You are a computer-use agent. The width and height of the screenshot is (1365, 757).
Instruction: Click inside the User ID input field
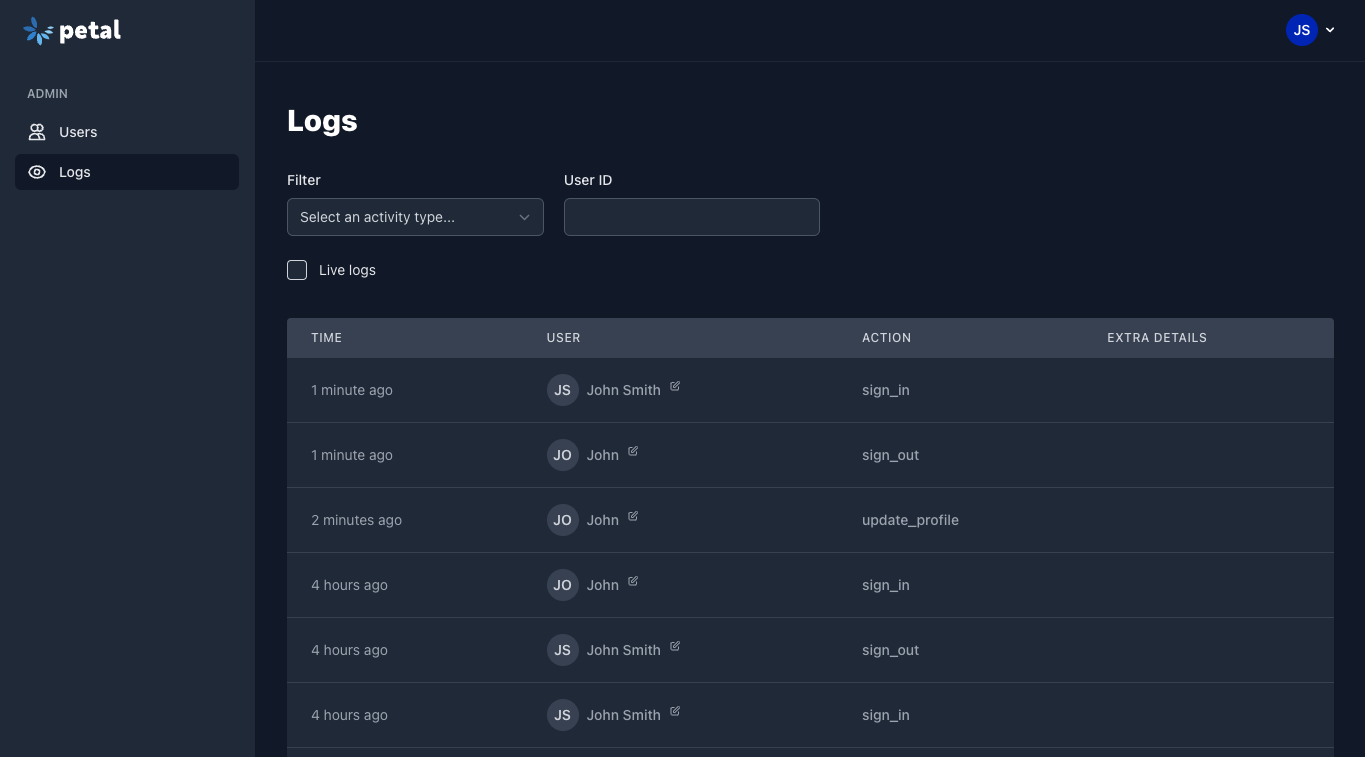[691, 217]
